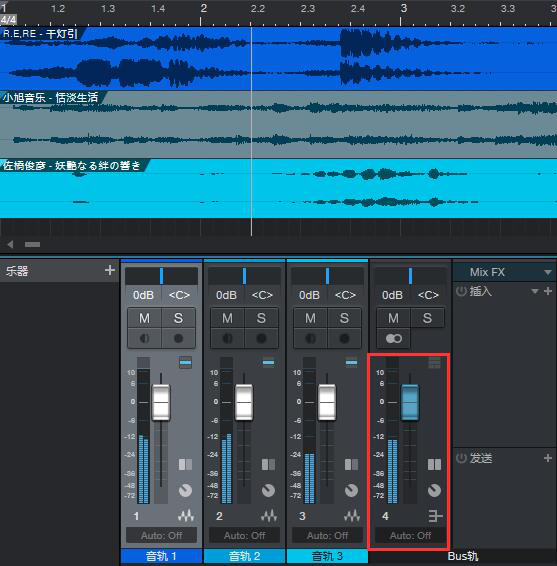Click Auto: Off button on Bus channel
This screenshot has height=566, width=557.
410,535
